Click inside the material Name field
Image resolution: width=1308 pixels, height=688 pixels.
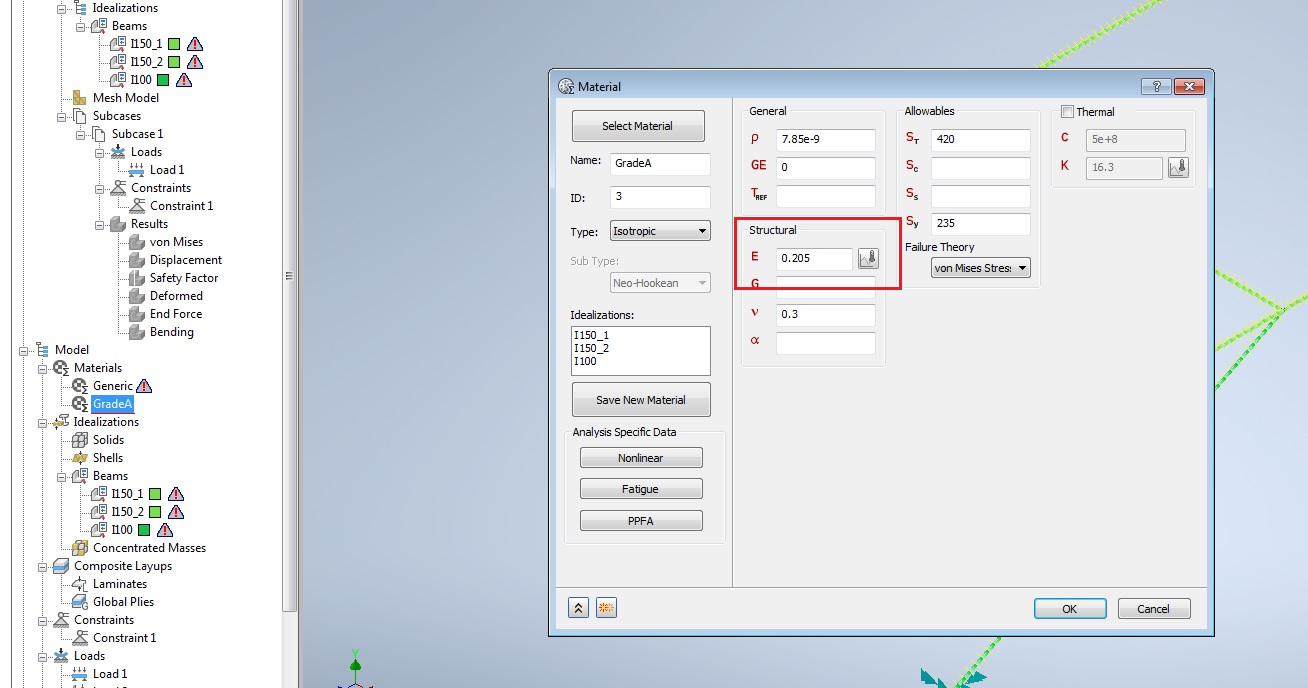[660, 164]
